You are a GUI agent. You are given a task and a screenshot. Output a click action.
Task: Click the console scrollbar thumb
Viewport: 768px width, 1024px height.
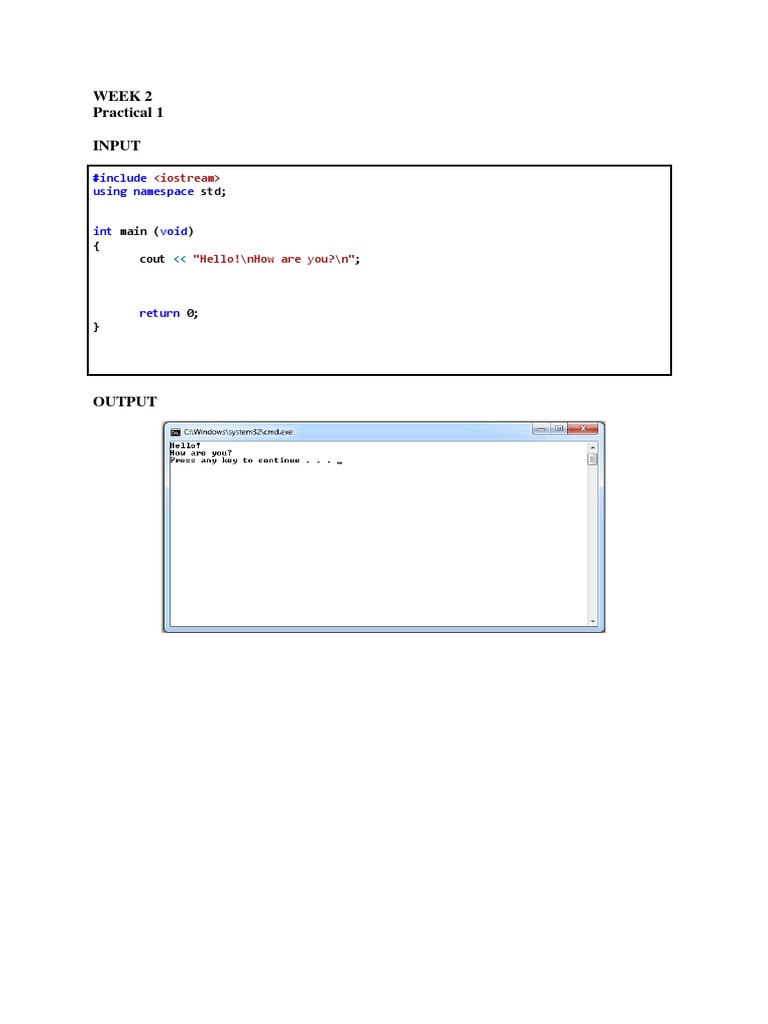592,459
